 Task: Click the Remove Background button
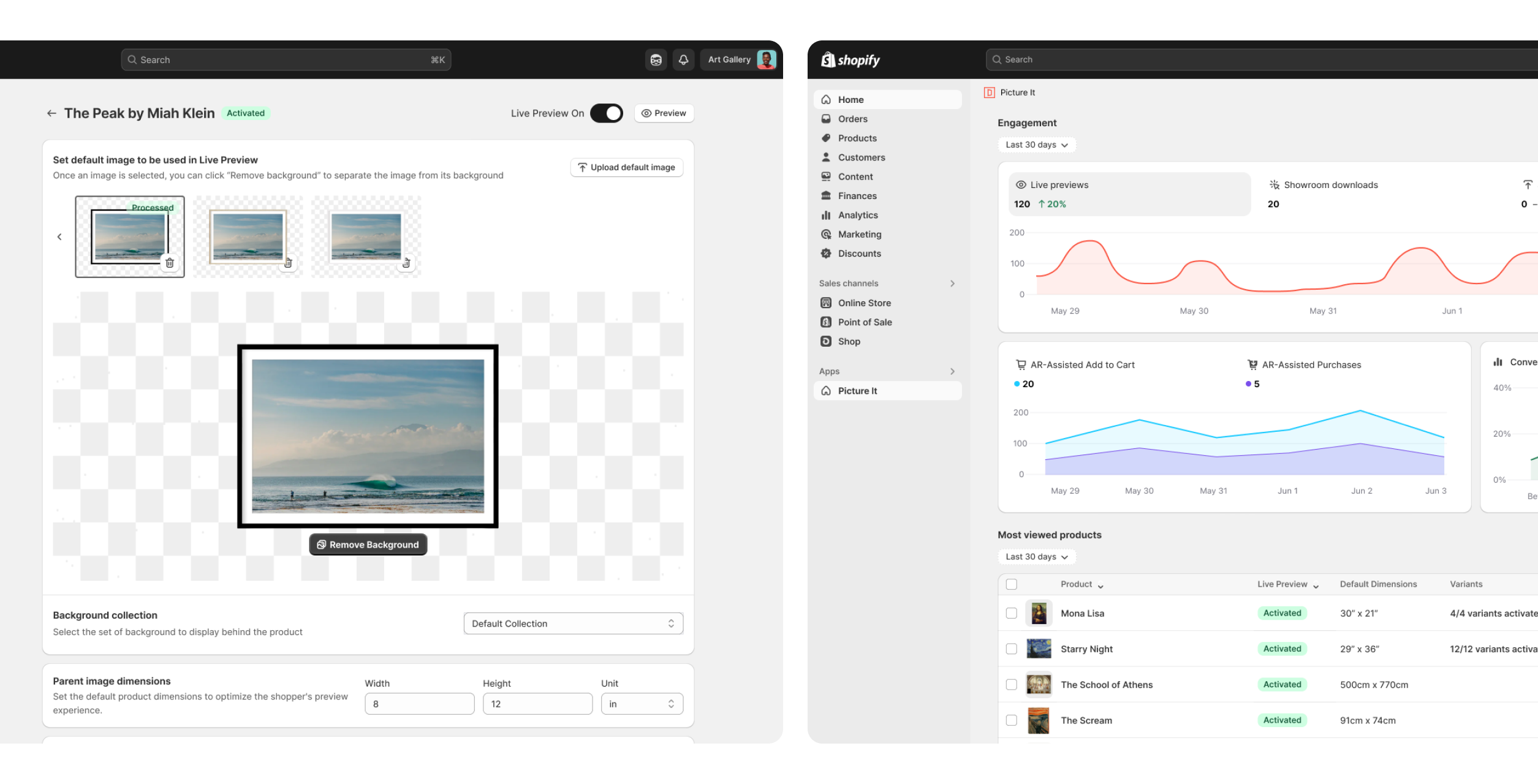[368, 545]
